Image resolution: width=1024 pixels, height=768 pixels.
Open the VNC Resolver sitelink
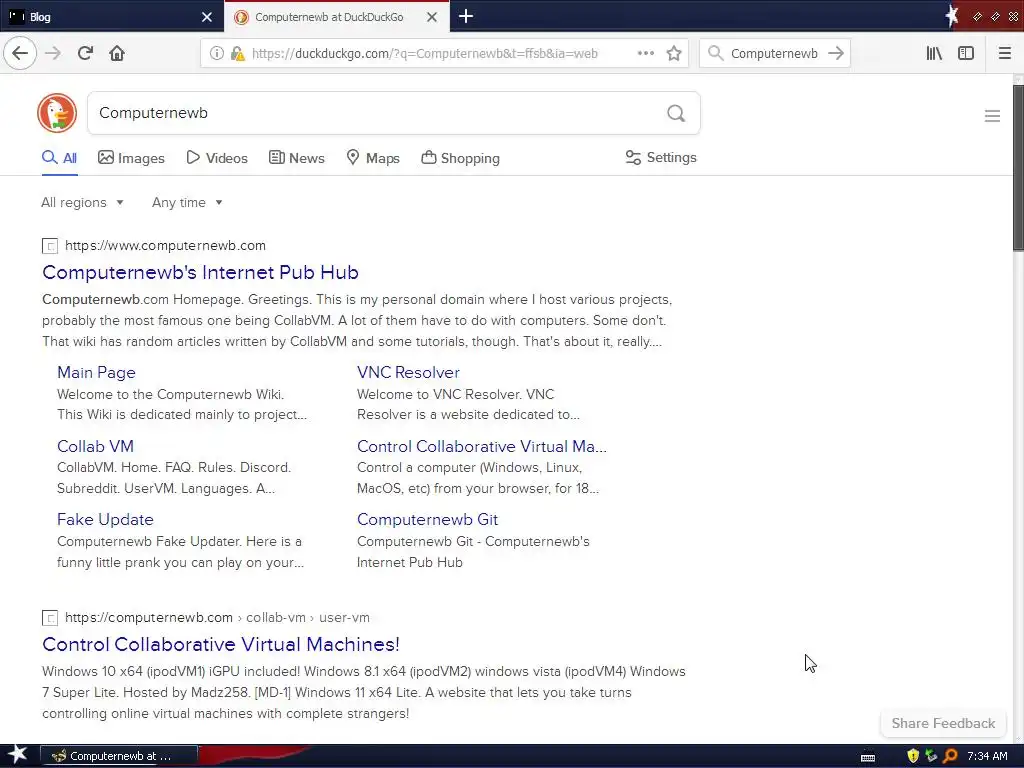[408, 372]
